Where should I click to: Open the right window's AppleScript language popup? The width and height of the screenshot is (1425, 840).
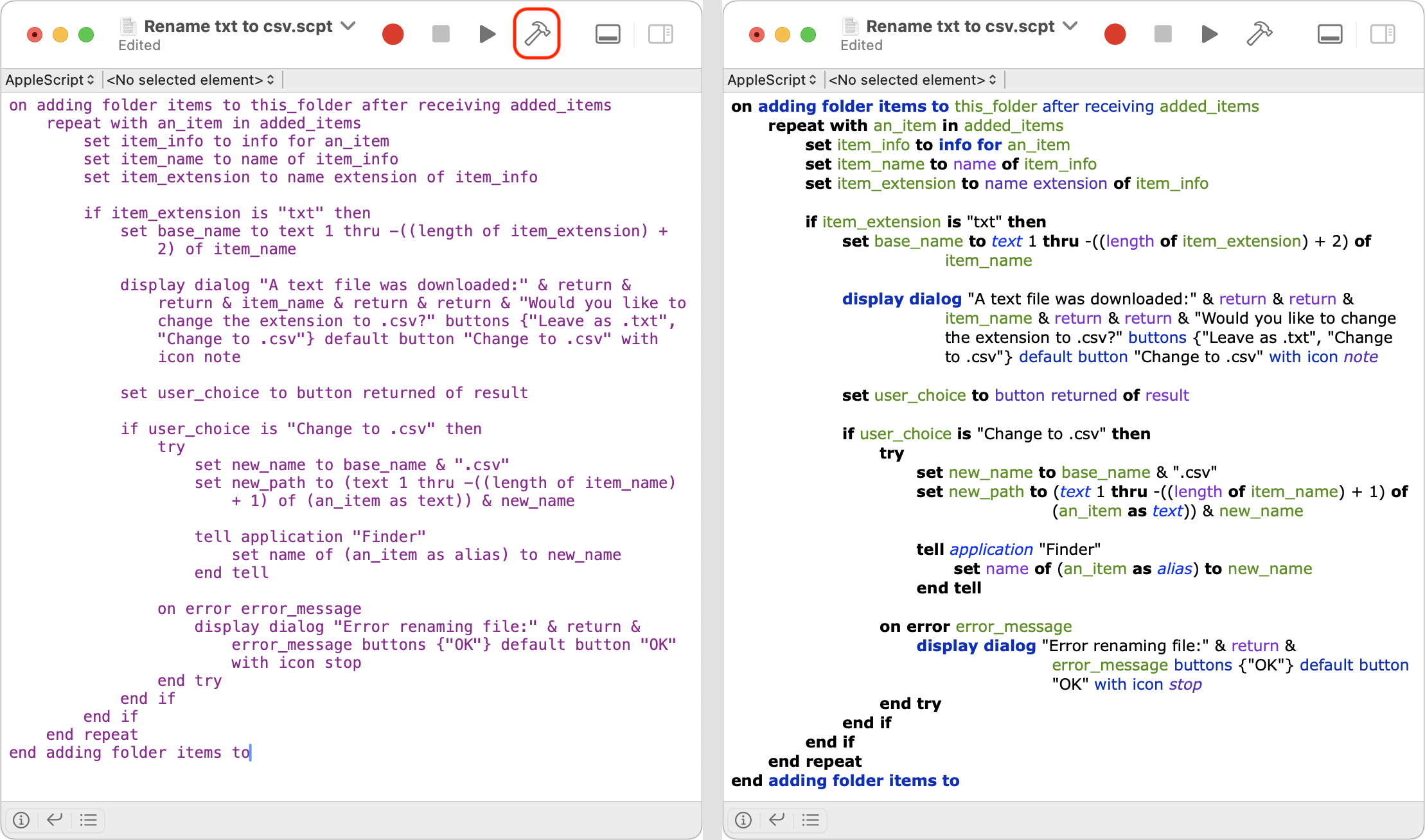point(772,80)
